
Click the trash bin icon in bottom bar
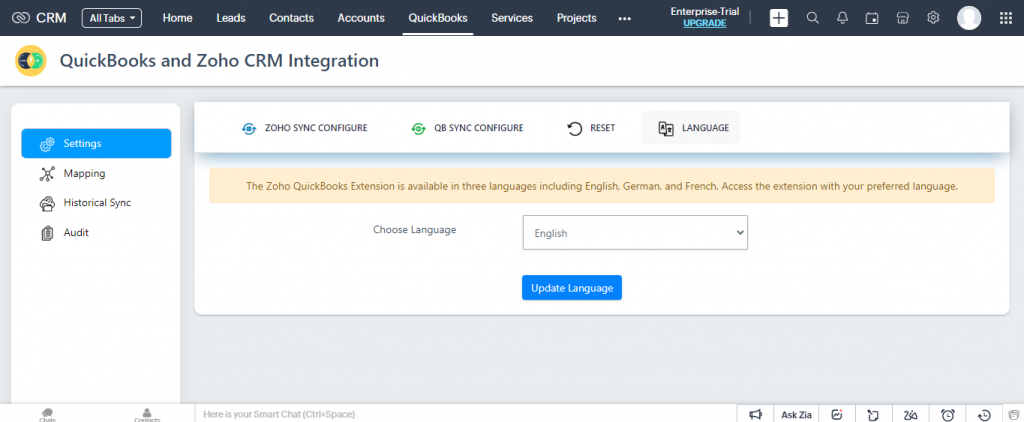pyautogui.click(x=1013, y=414)
